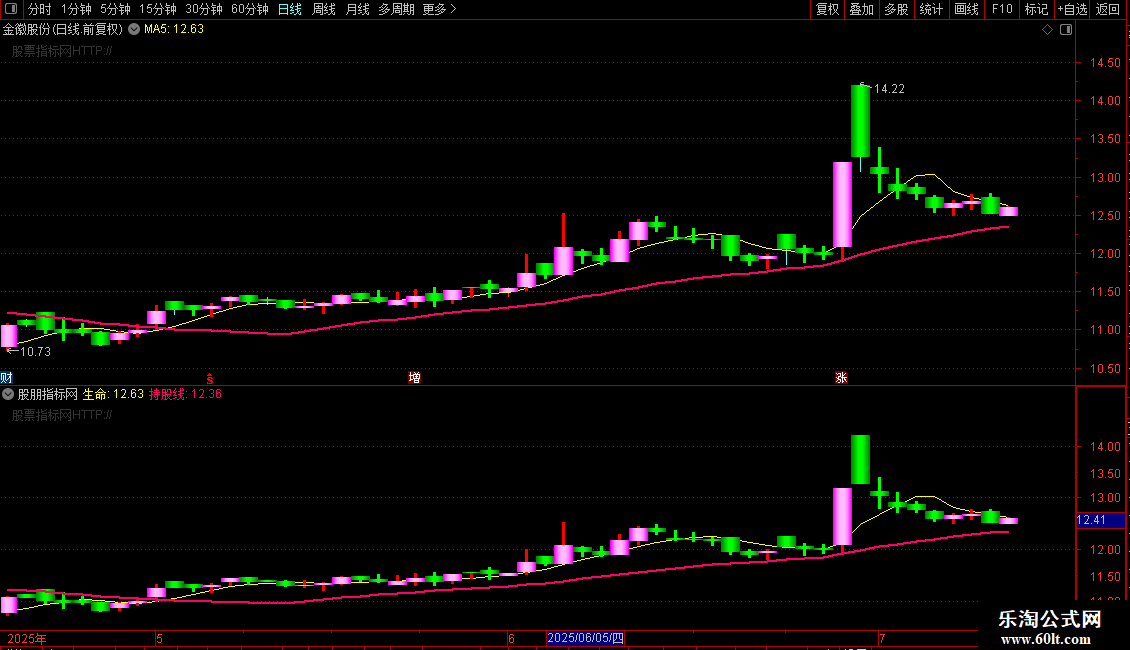
Task: Open the 多周期 multi-period view
Action: pyautogui.click(x=396, y=9)
